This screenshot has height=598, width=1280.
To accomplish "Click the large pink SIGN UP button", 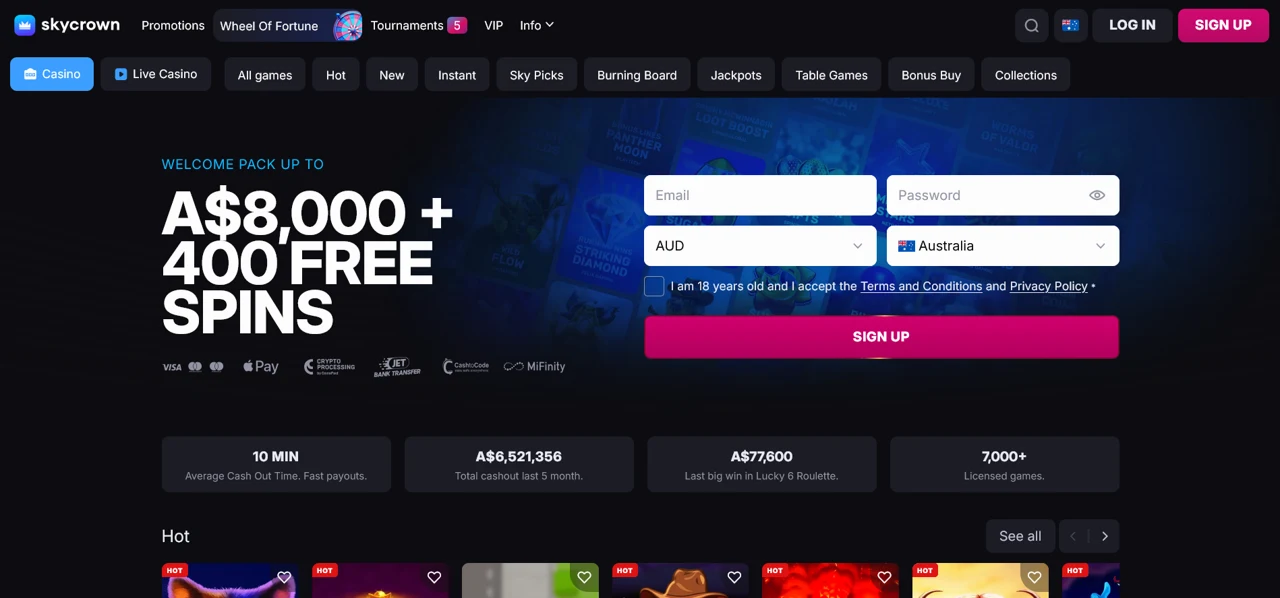I will pyautogui.click(x=881, y=337).
